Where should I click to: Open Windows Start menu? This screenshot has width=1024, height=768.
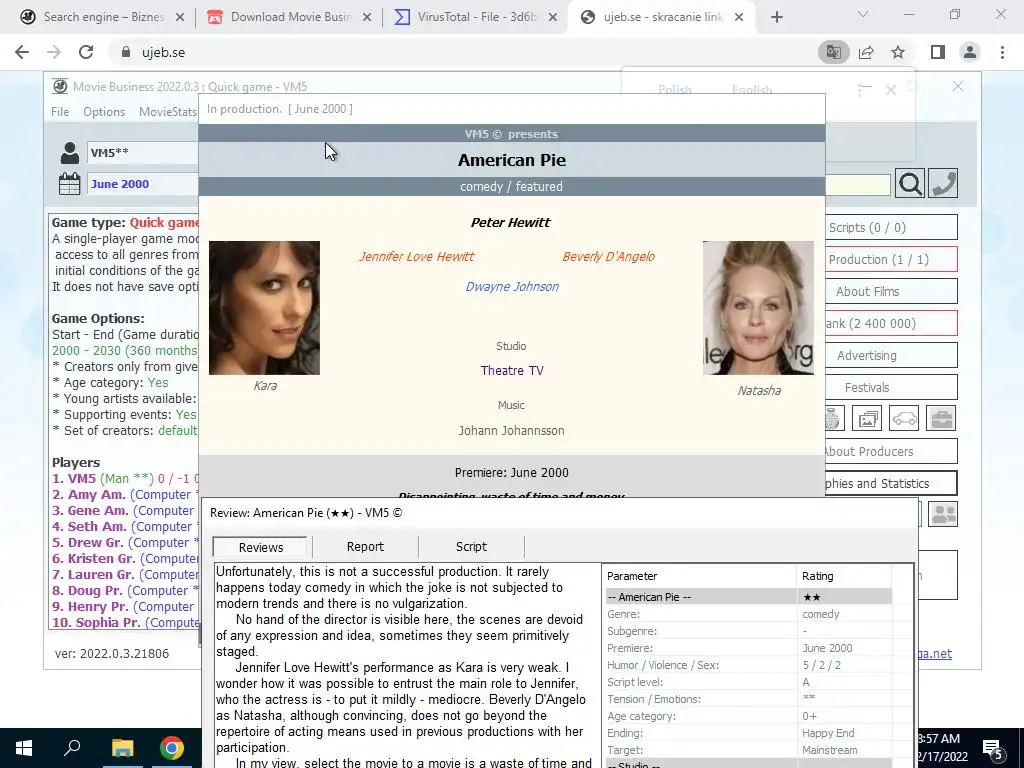coord(24,748)
